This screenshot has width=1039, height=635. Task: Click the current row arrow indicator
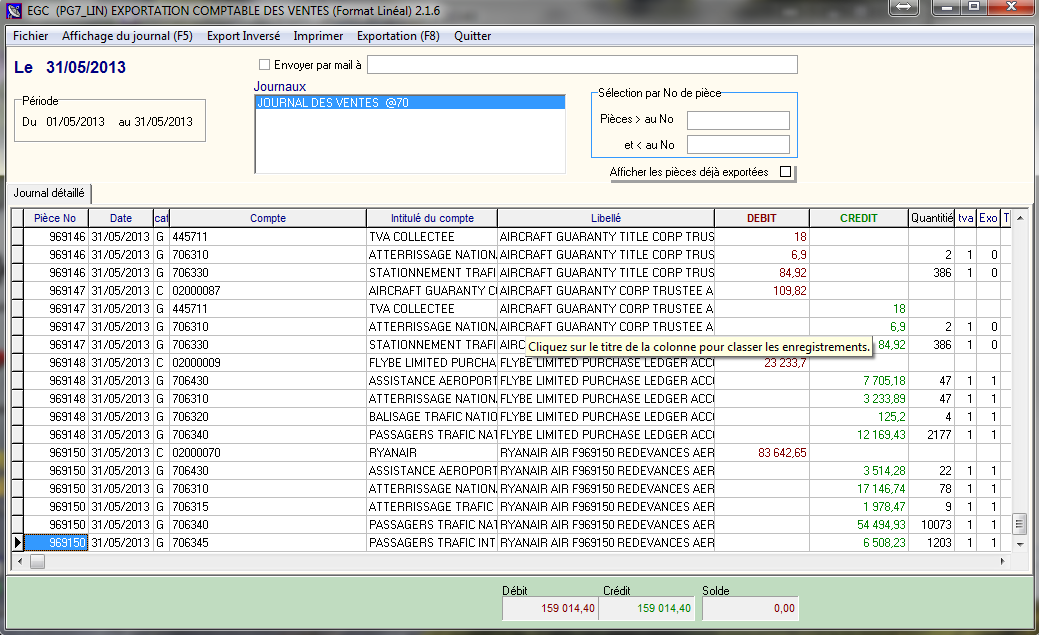tap(17, 543)
